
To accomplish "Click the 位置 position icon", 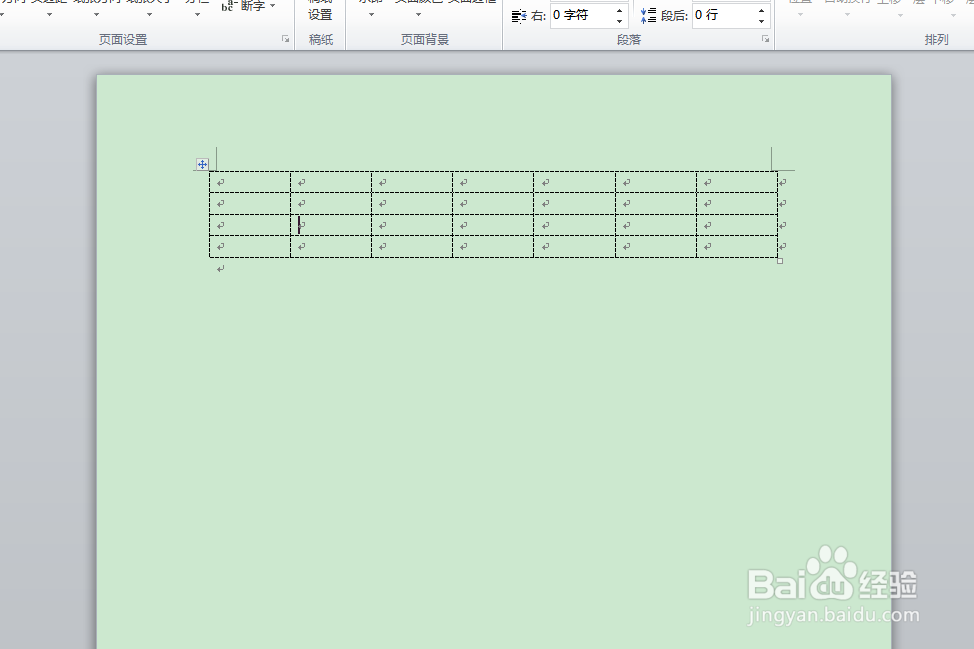I will coord(800,2).
